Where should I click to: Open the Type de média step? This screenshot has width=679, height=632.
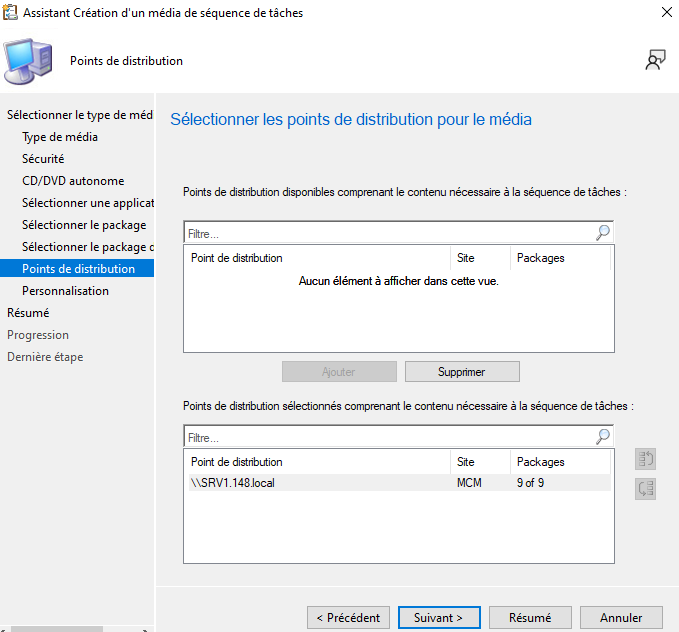tap(60, 137)
